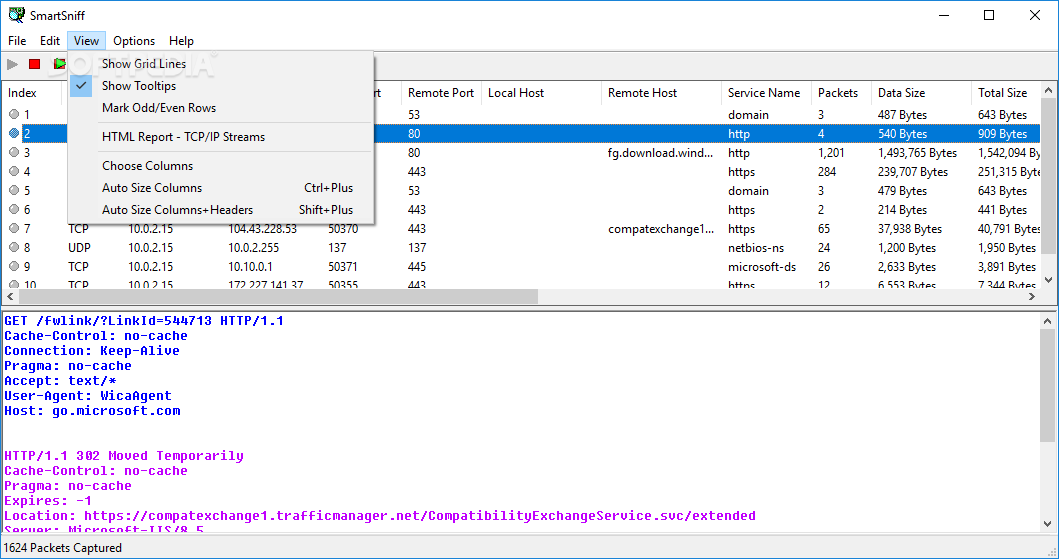Open the Edit menu

50,41
